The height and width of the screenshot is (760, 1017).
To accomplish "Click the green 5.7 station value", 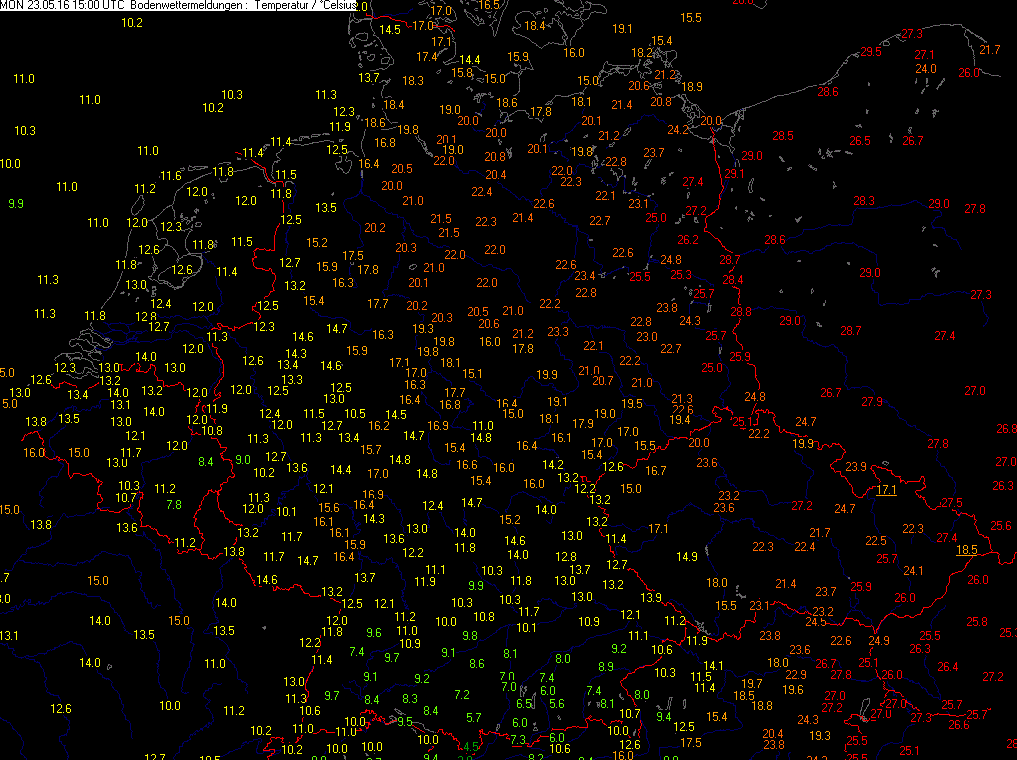I will pyautogui.click(x=474, y=717).
